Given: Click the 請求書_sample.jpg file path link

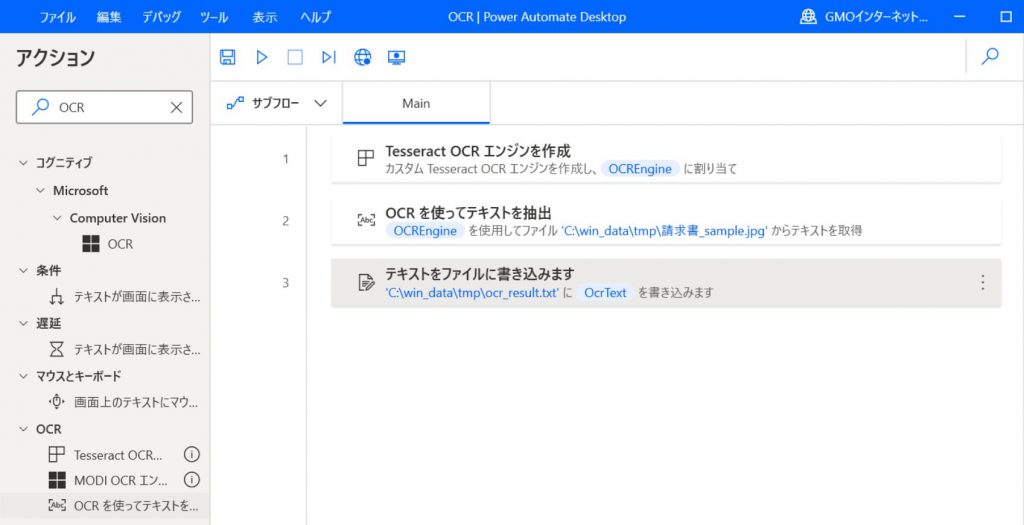Looking at the screenshot, I should click(x=664, y=231).
